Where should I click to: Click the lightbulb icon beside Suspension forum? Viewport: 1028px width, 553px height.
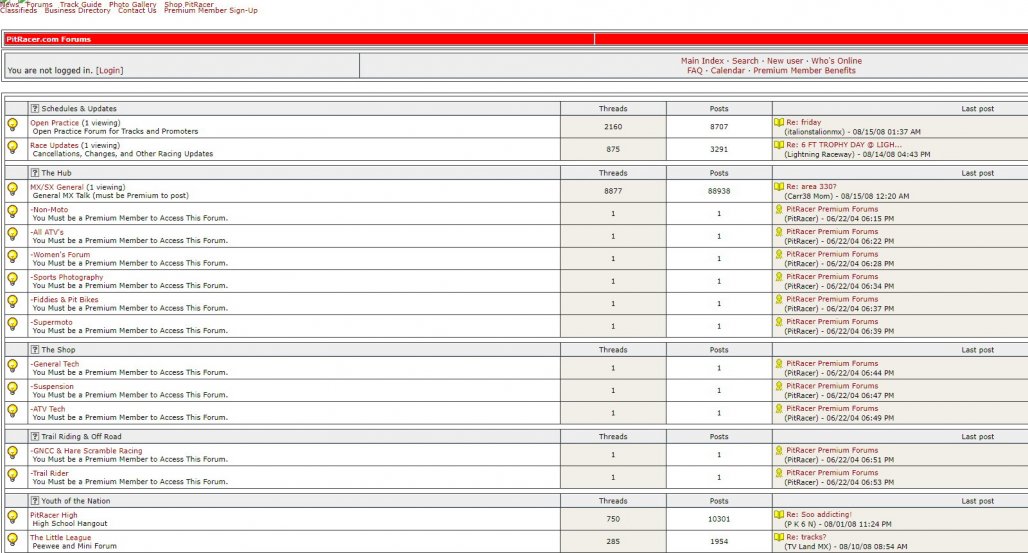[12, 388]
